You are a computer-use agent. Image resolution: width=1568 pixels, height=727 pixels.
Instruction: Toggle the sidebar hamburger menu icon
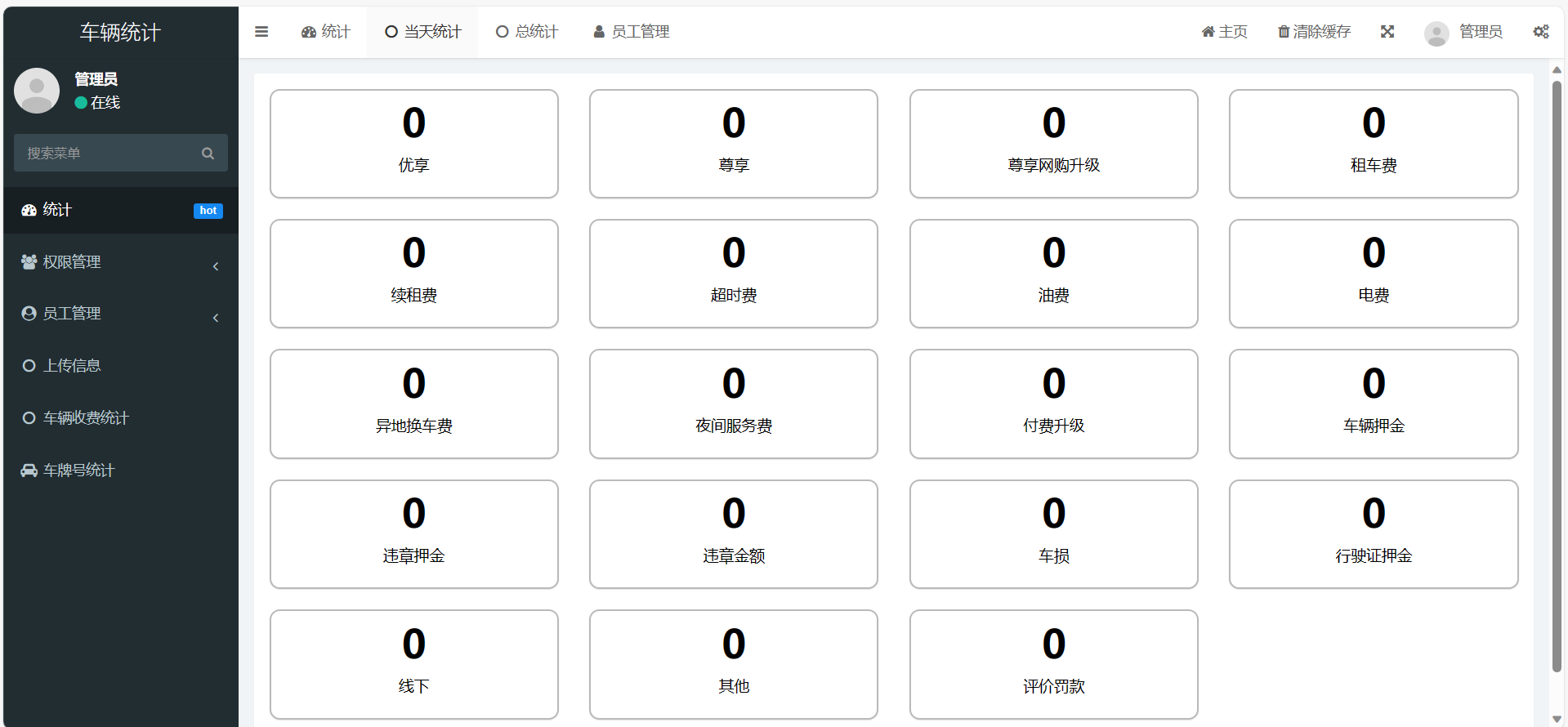[x=261, y=32]
